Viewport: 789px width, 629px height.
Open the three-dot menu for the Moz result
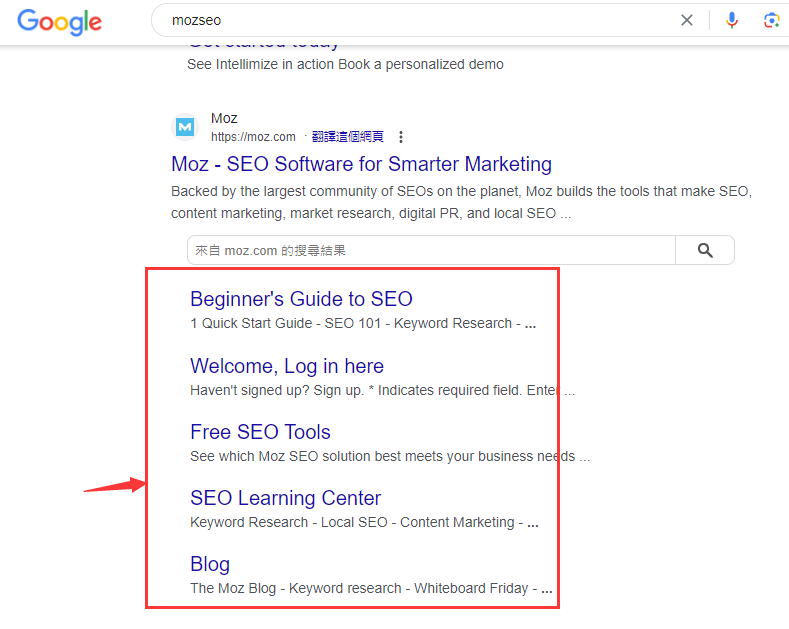[x=401, y=137]
